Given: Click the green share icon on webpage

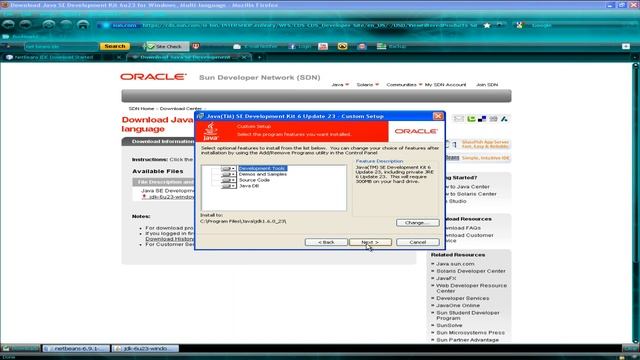Looking at the screenshot, I should (471, 119).
